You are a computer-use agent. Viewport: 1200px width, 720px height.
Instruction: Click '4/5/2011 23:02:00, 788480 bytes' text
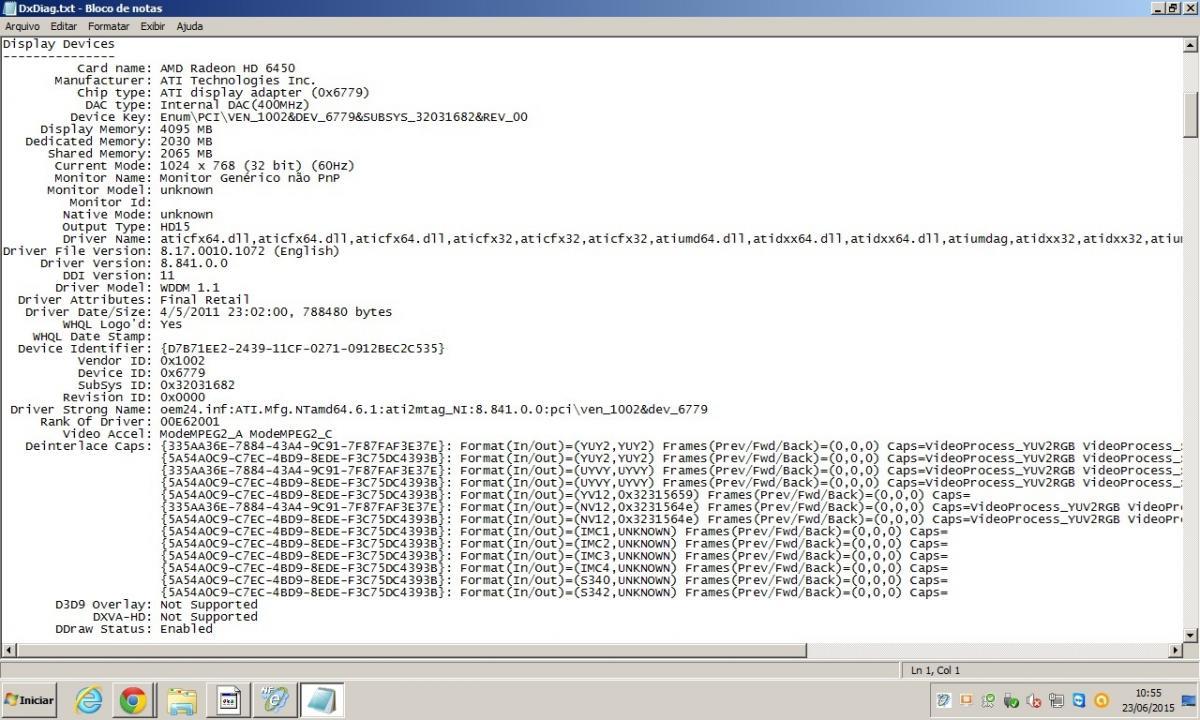point(276,312)
